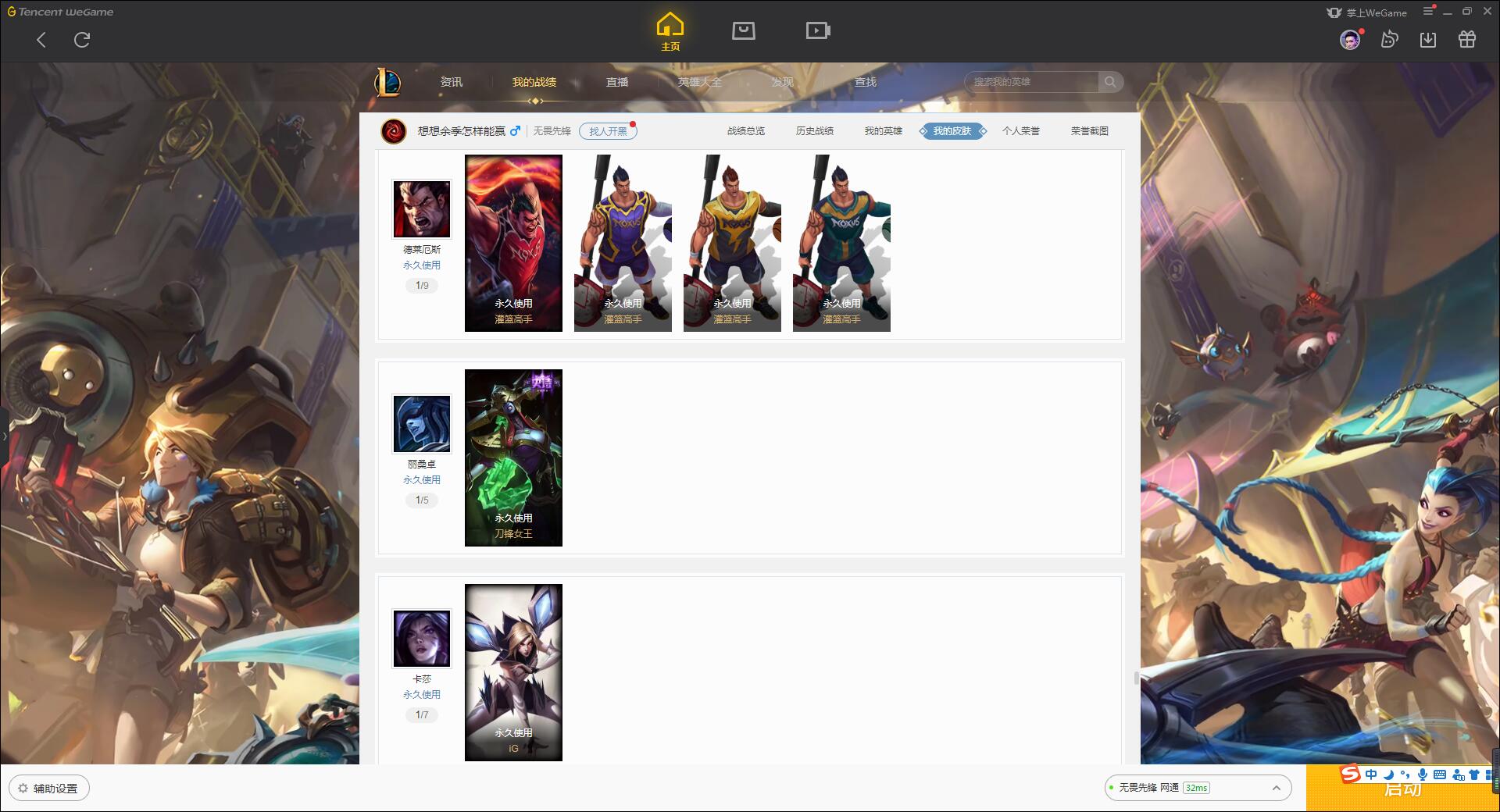The width and height of the screenshot is (1500, 812).
Task: Open the 英雄大全 champions tab
Action: tap(700, 82)
